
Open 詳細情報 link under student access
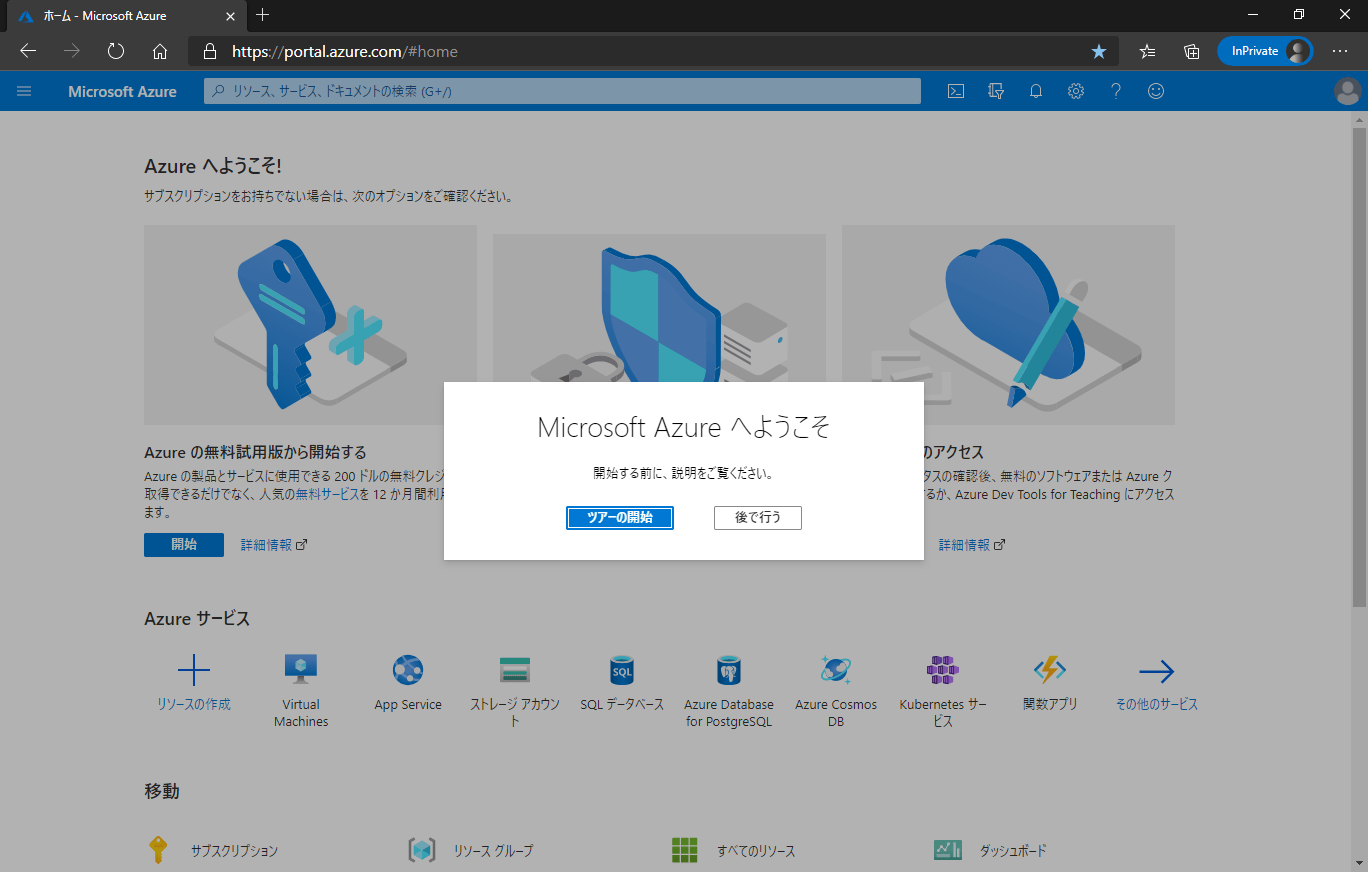(x=971, y=545)
